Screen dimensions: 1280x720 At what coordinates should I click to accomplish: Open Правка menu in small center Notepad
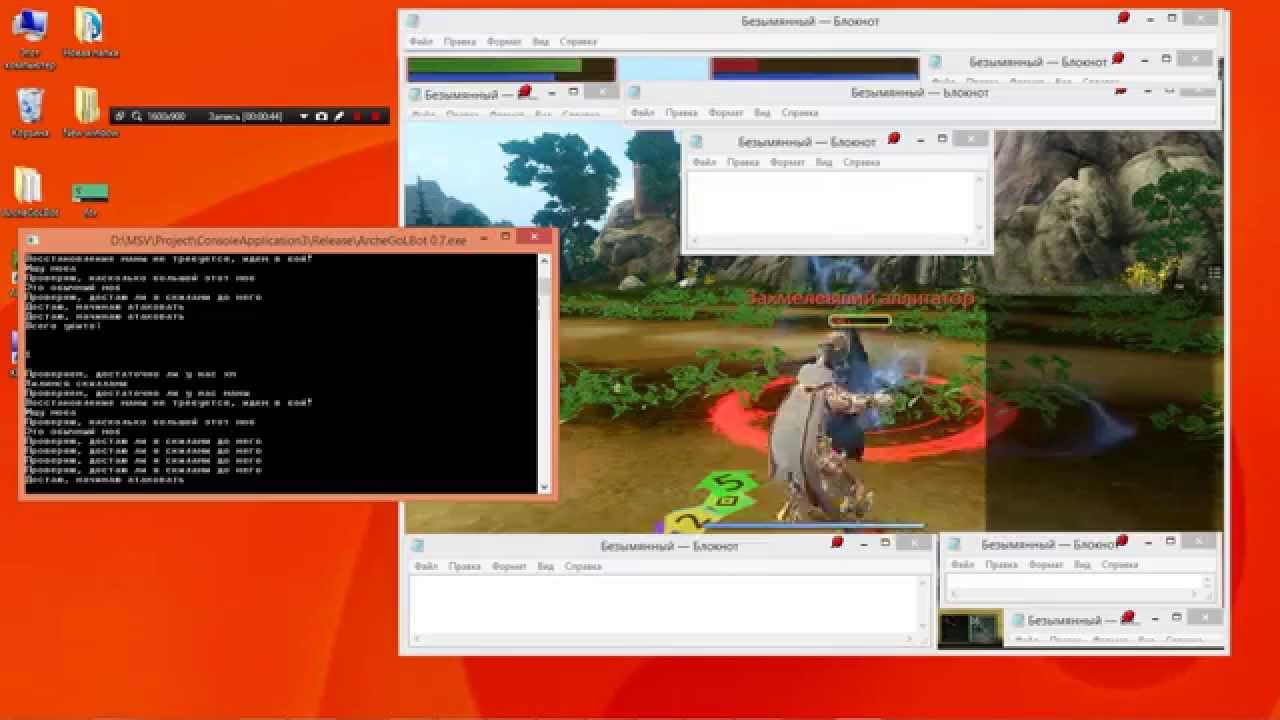point(743,162)
